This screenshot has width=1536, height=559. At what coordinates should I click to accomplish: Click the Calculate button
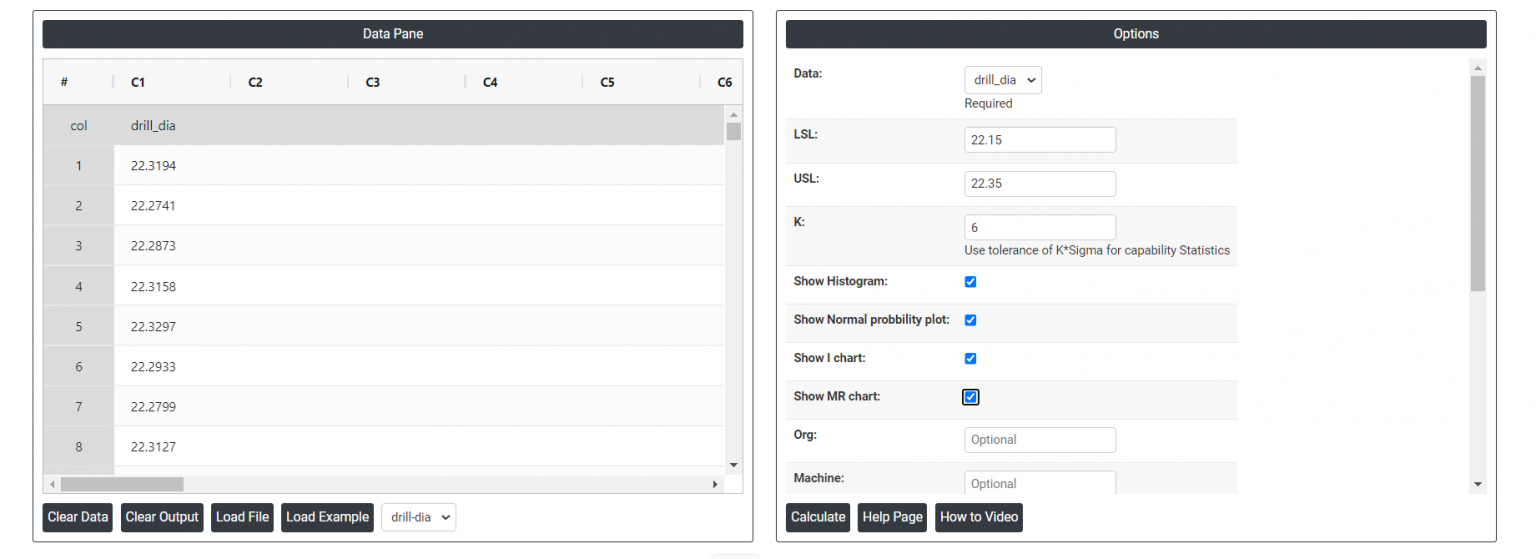click(x=817, y=517)
